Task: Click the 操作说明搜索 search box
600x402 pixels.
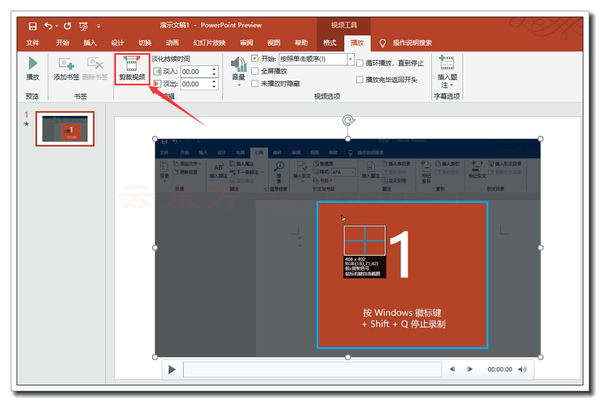Action: pyautogui.click(x=412, y=43)
